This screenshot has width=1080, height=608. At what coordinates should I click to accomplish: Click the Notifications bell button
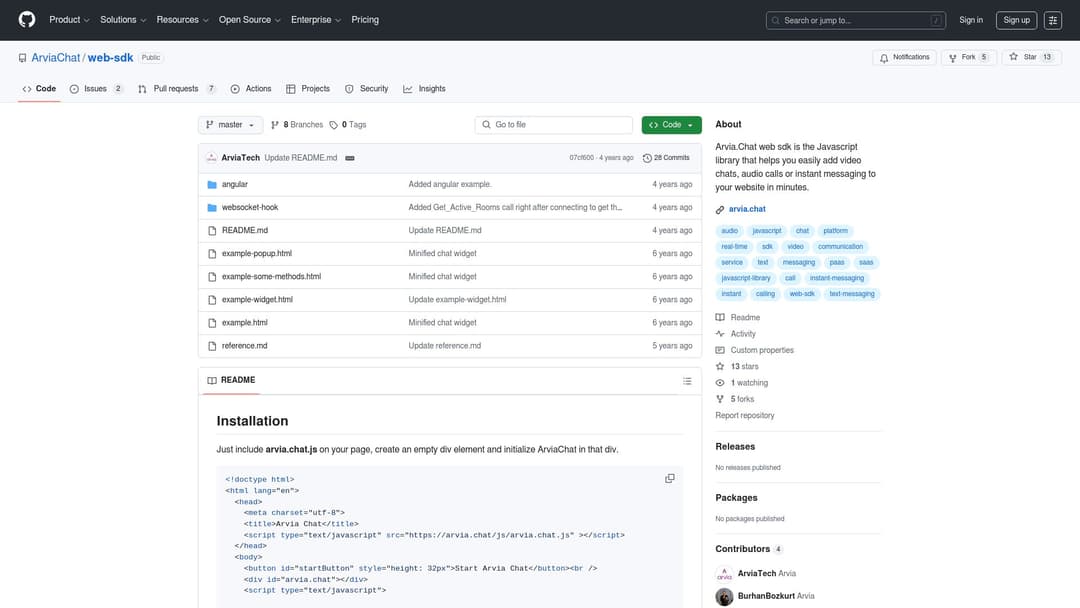[904, 57]
